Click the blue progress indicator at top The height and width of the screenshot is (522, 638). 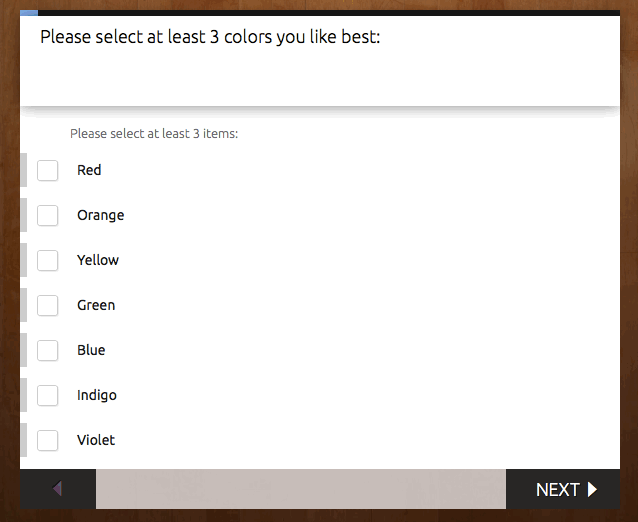pyautogui.click(x=29, y=13)
